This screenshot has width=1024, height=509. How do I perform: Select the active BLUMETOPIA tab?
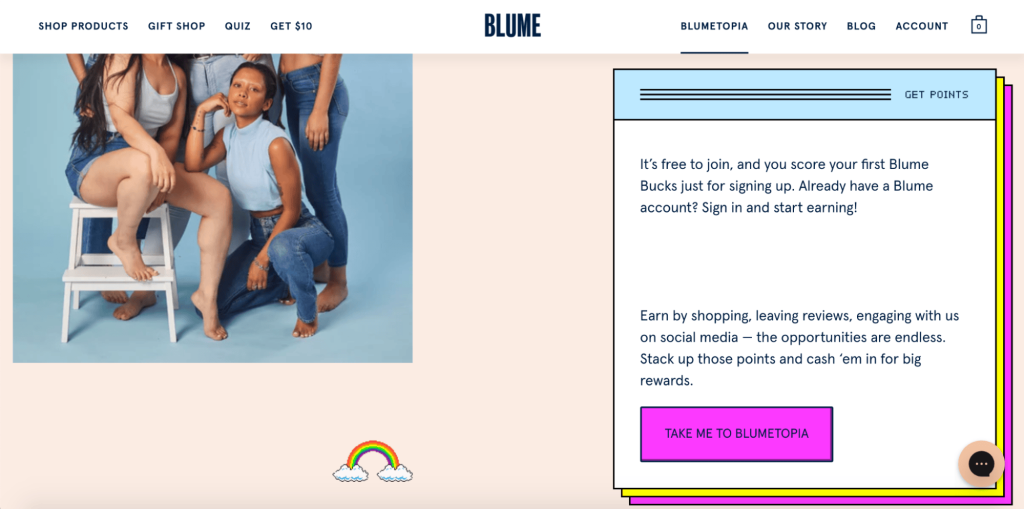coord(714,26)
